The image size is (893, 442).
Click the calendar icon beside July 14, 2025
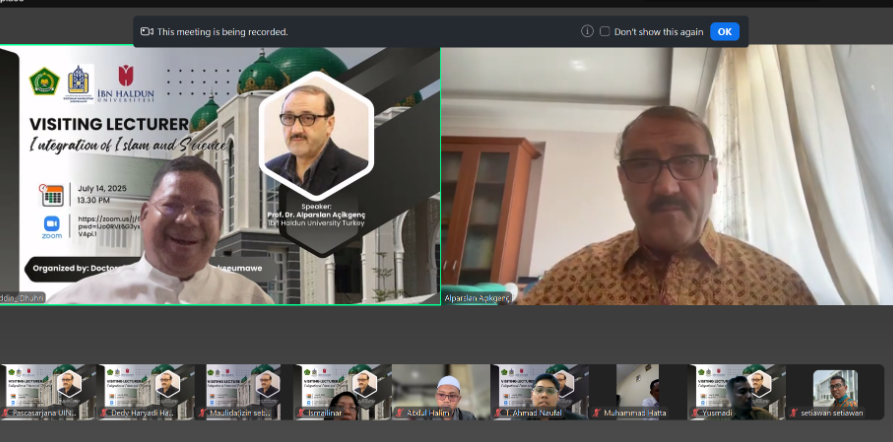52,194
